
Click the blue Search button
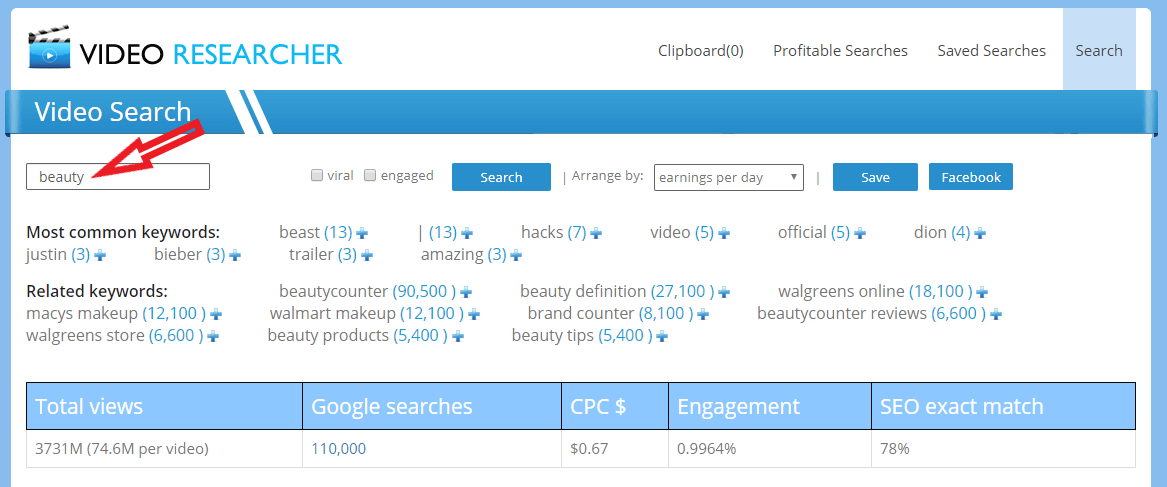click(502, 177)
